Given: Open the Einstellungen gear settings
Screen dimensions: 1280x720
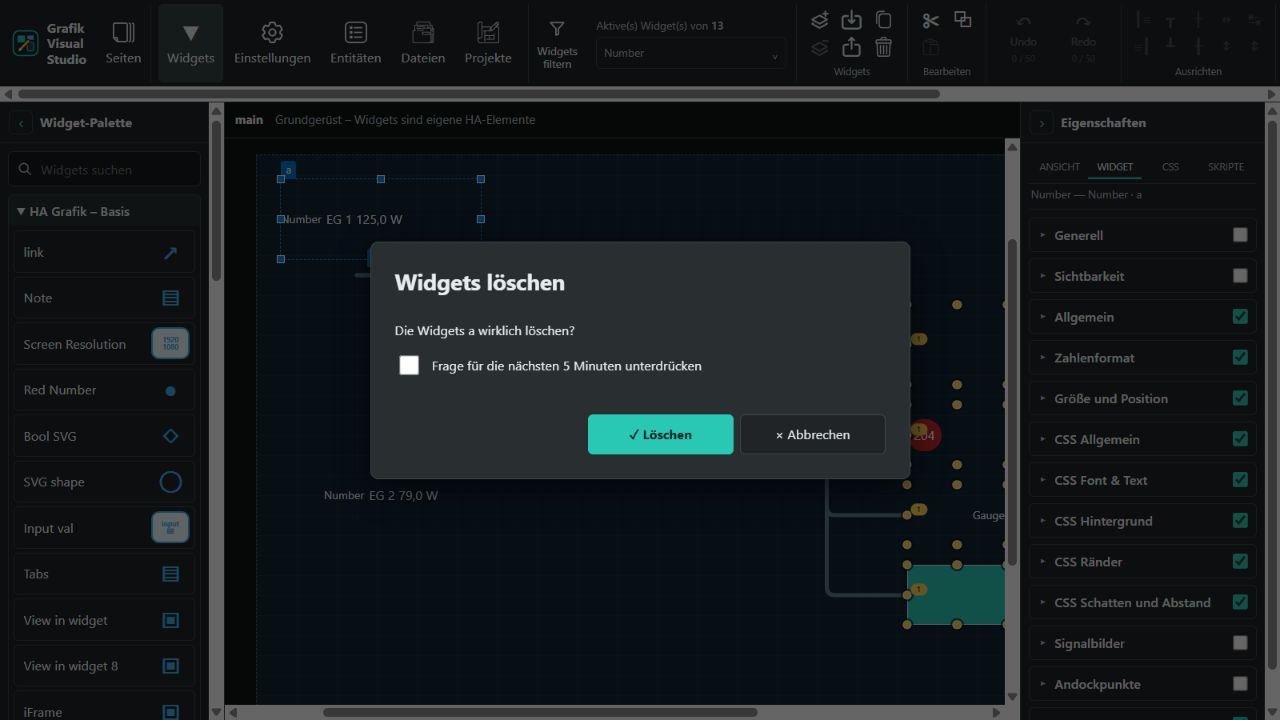Looking at the screenshot, I should pyautogui.click(x=272, y=43).
